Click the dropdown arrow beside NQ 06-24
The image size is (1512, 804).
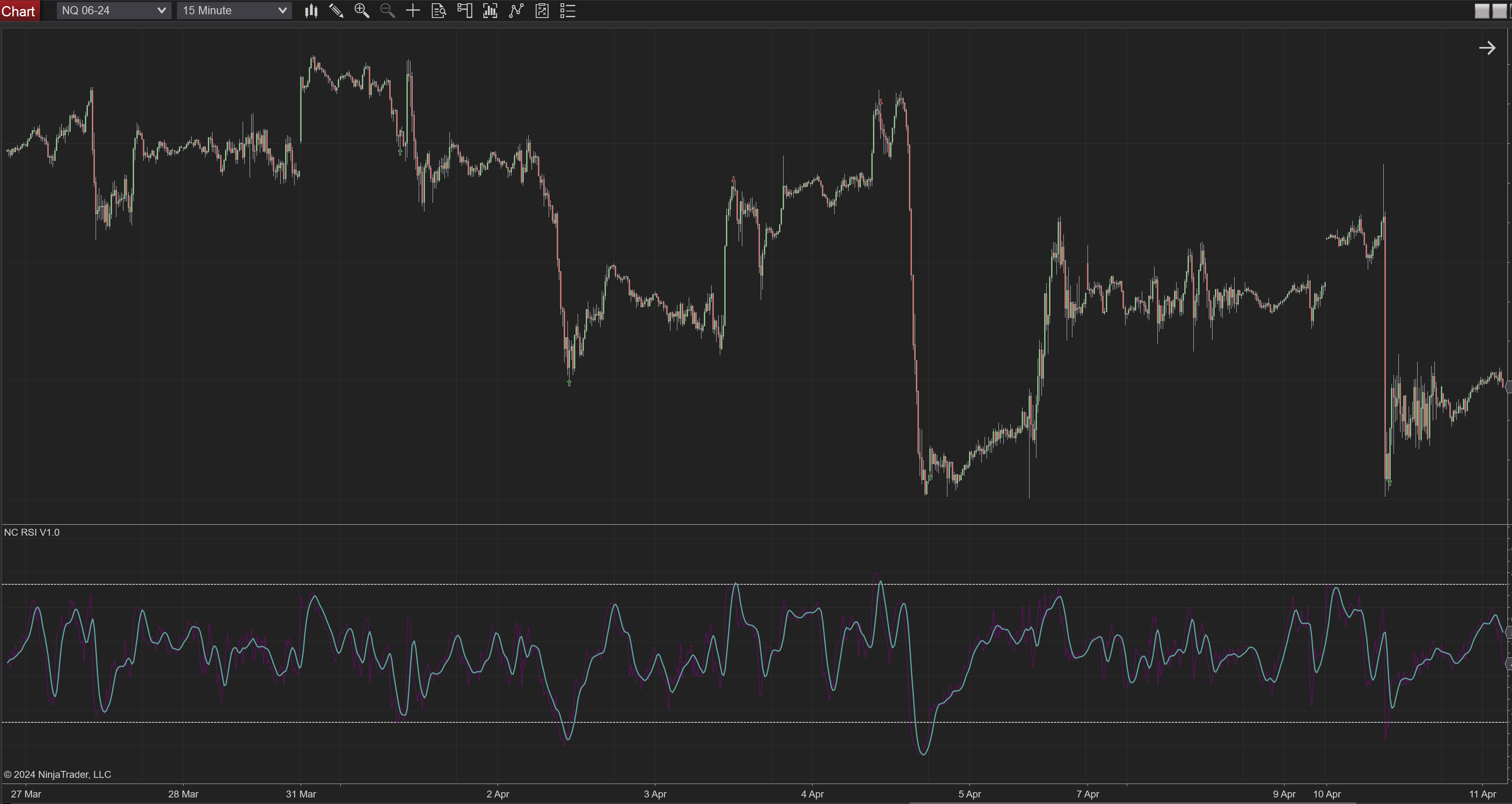tap(161, 11)
